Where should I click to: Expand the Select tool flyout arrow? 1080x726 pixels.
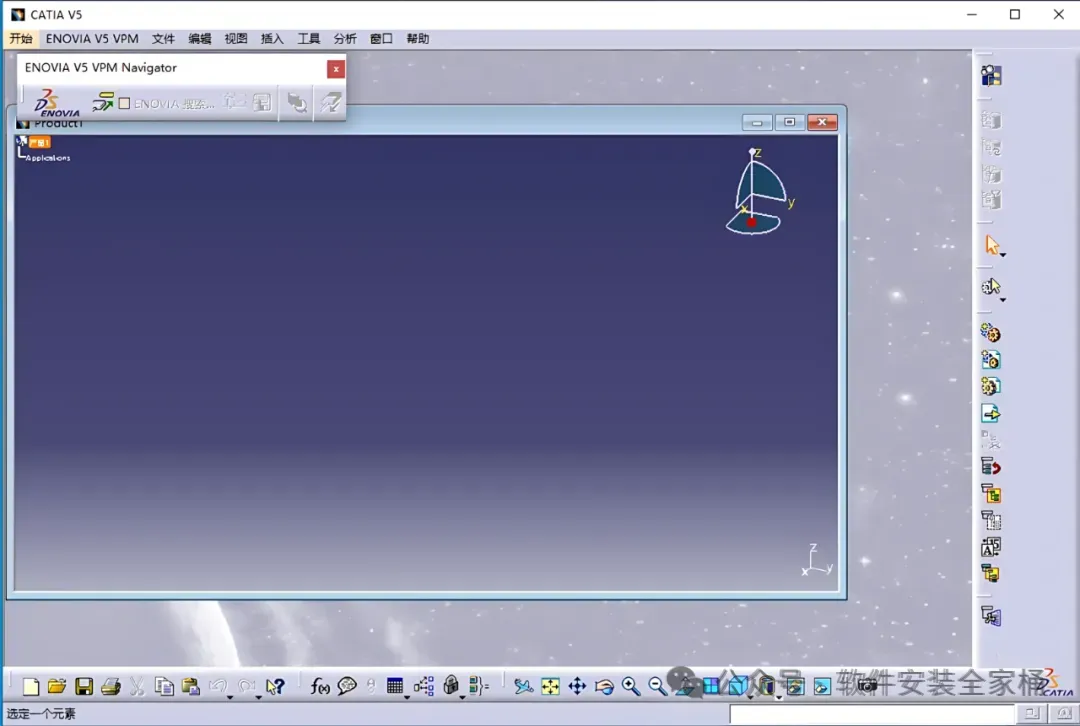pos(1003,255)
